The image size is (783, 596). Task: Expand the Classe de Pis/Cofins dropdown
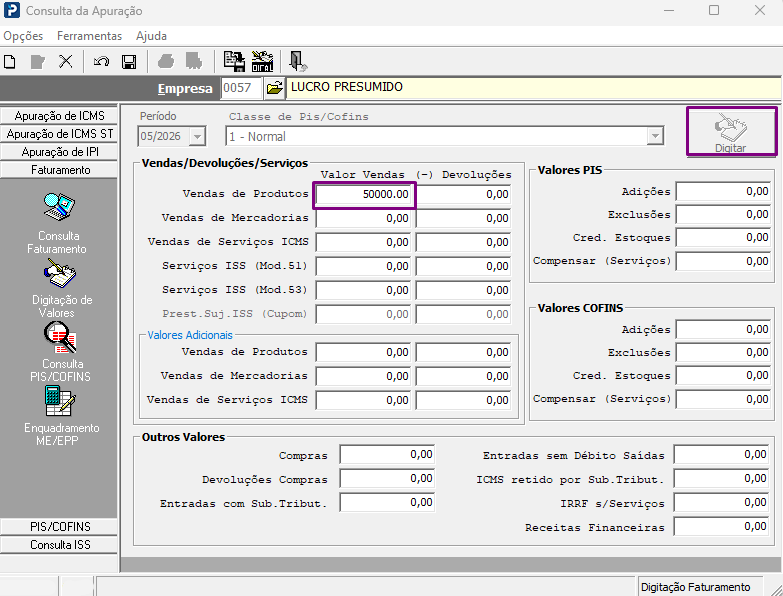coord(655,136)
